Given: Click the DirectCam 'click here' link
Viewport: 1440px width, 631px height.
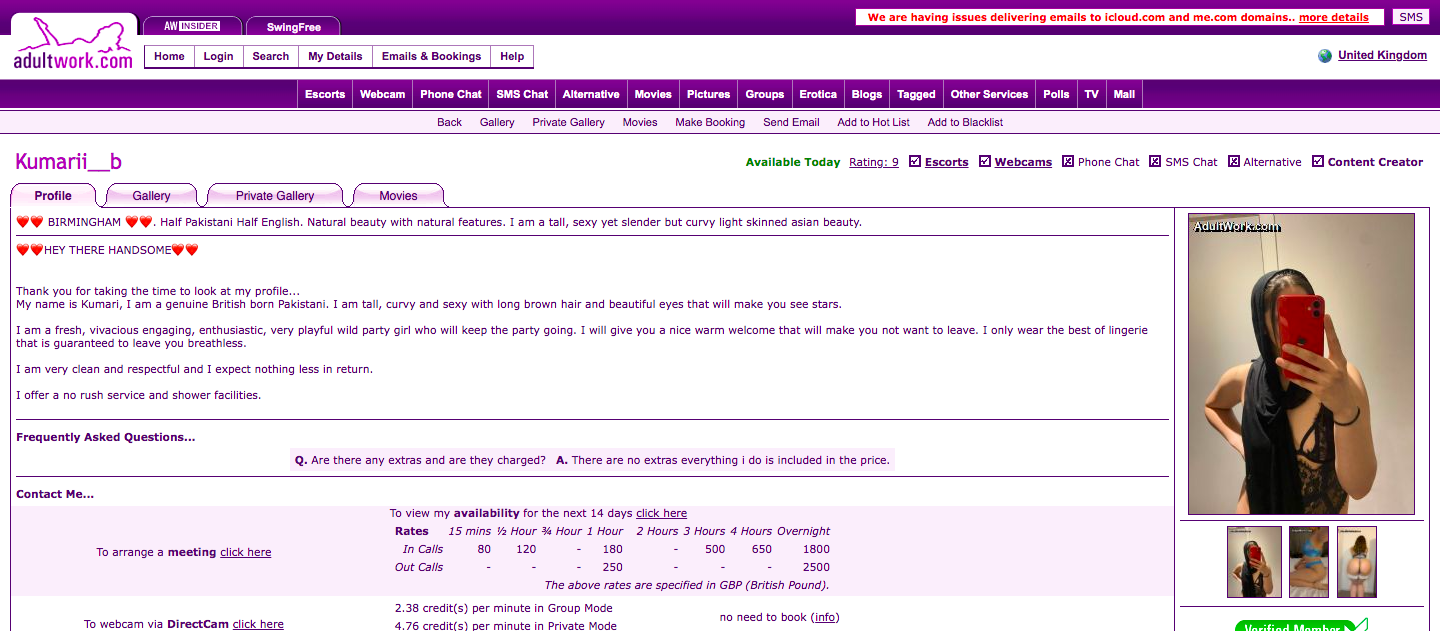Looking at the screenshot, I should (x=258, y=624).
